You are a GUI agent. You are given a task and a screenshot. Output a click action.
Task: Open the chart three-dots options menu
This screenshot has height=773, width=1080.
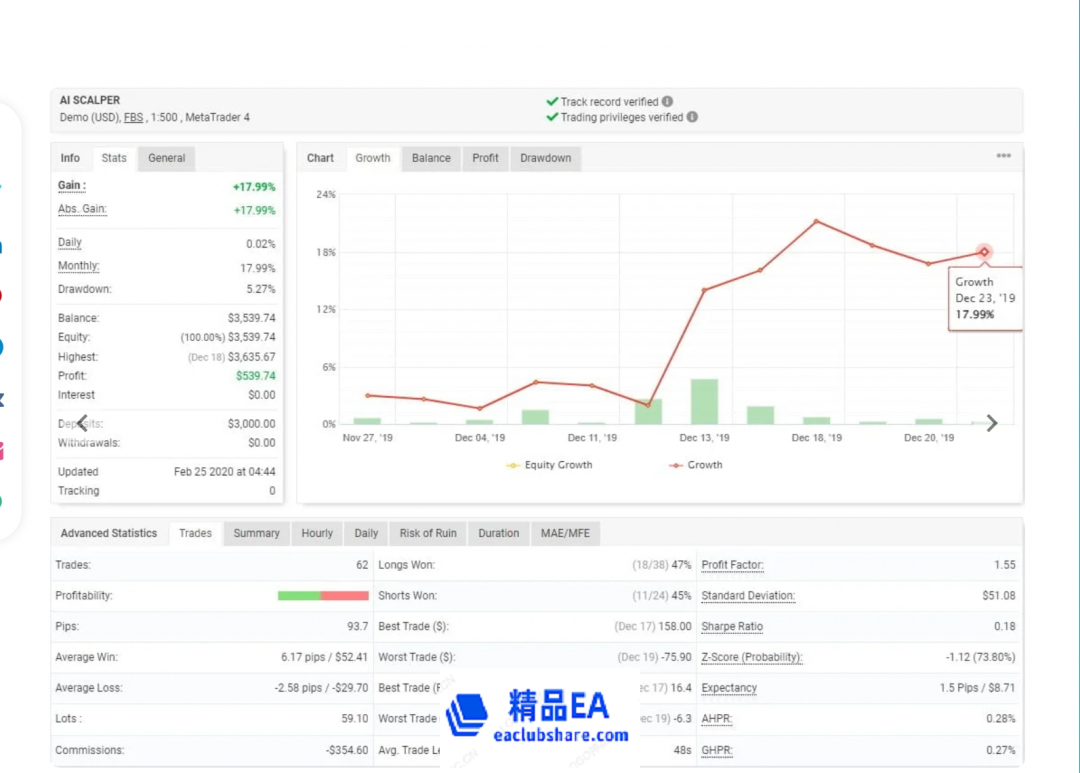[1003, 157]
